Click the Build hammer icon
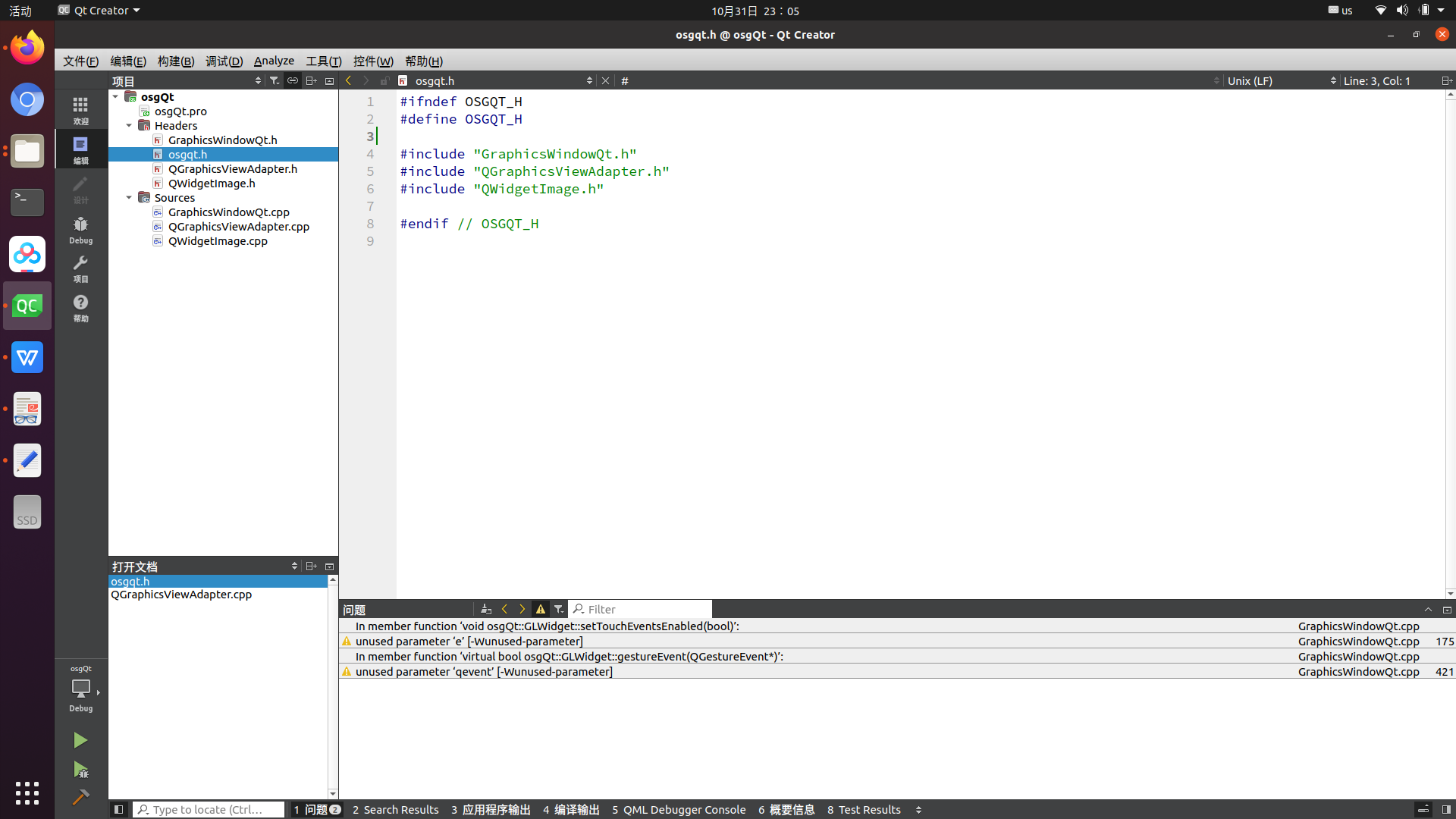Image resolution: width=1456 pixels, height=819 pixels. click(80, 797)
